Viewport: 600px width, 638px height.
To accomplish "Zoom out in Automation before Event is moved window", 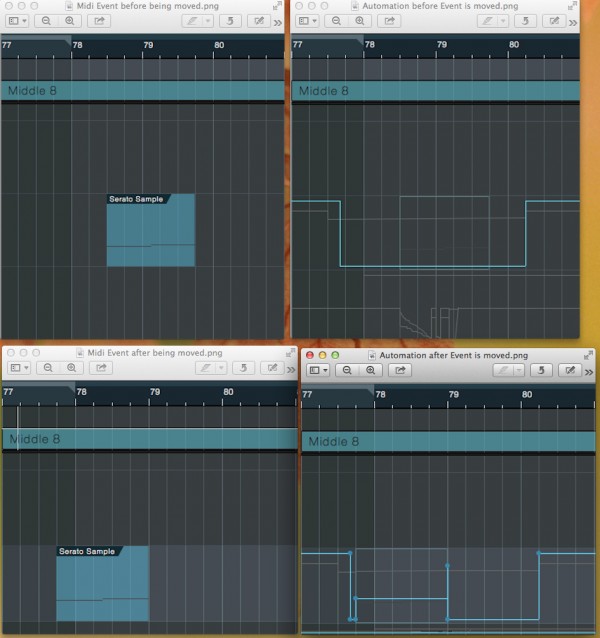I will point(336,21).
